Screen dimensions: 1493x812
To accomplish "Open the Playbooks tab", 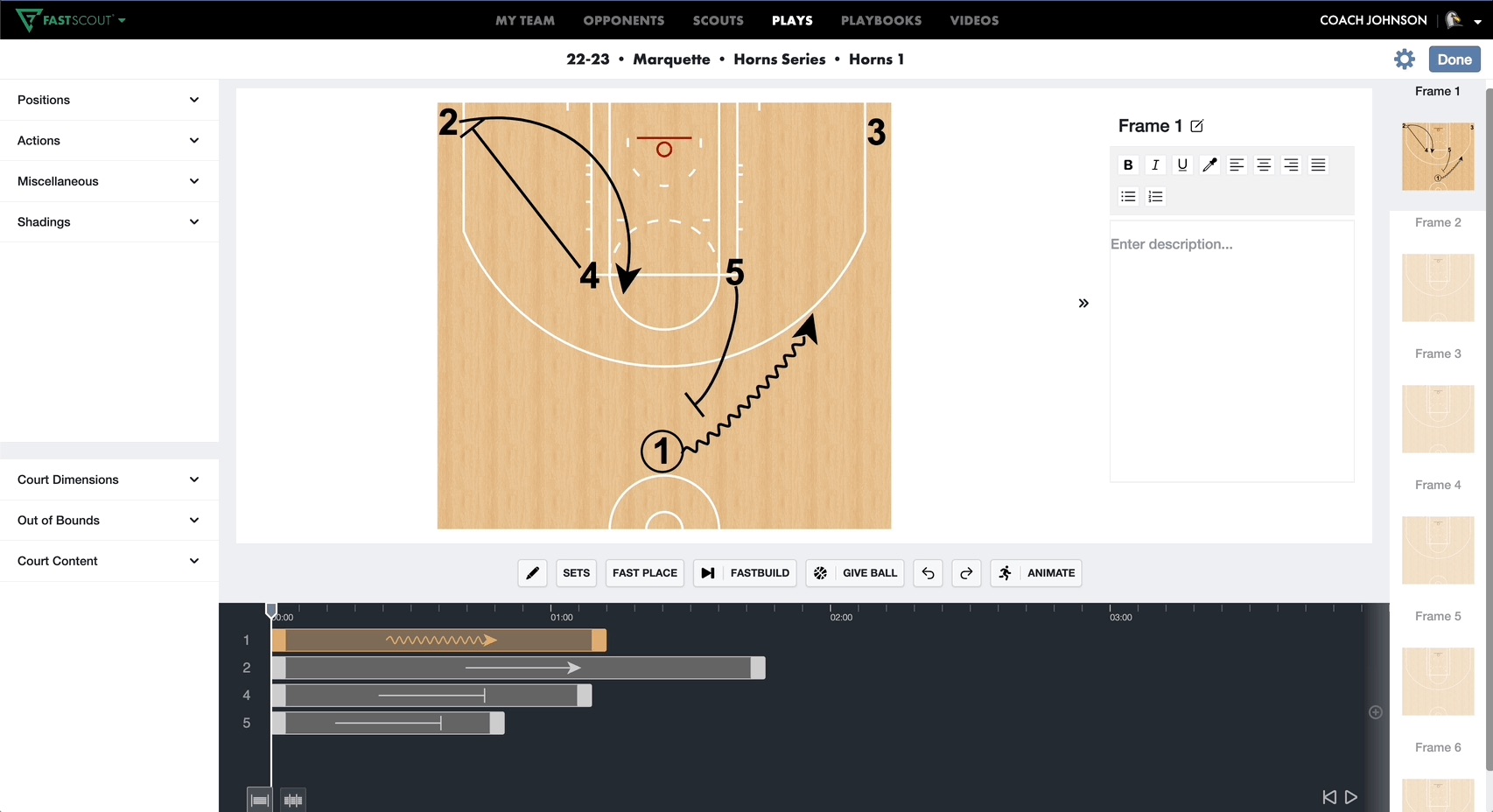I will 881,20.
